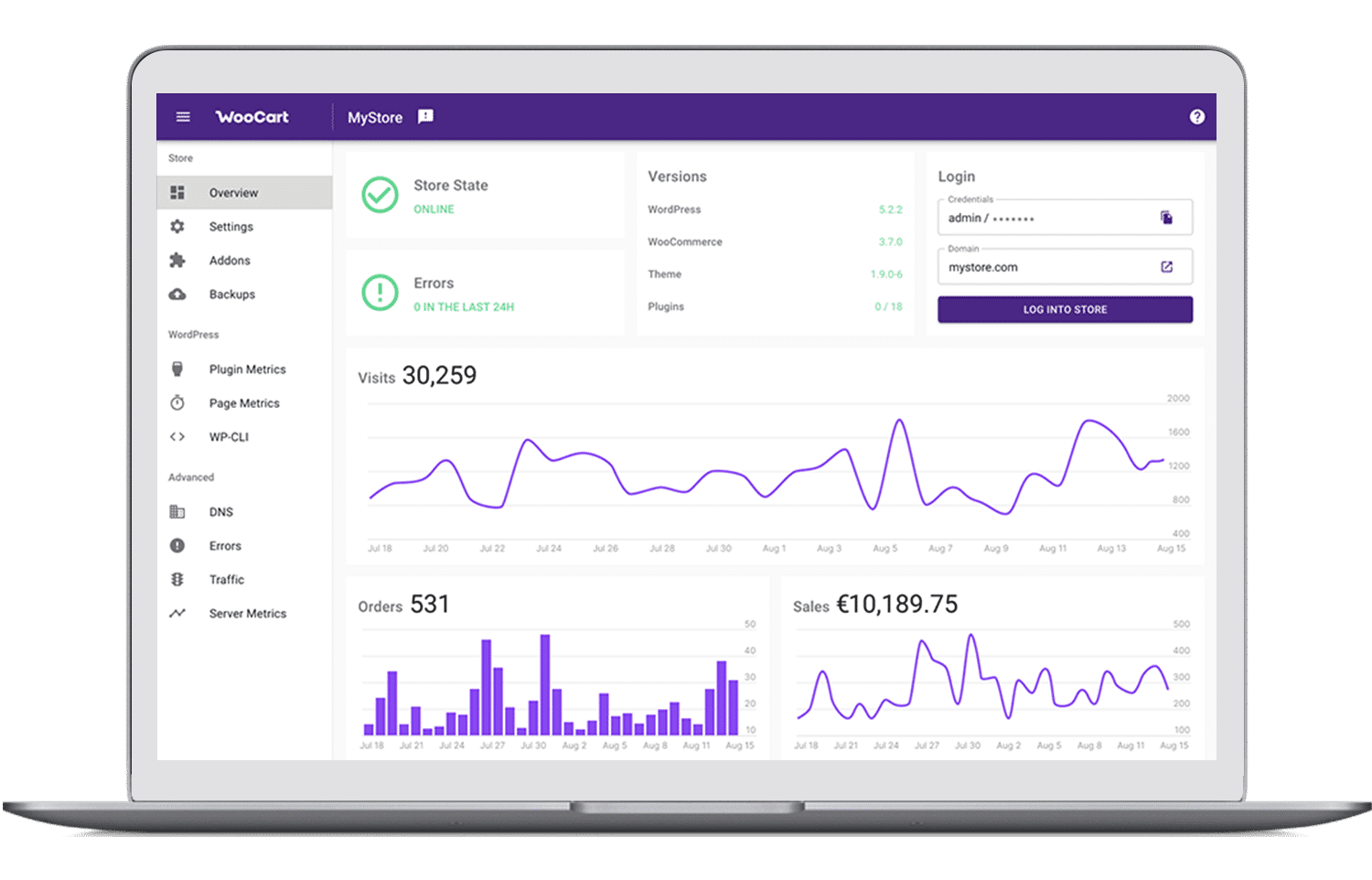1372x880 pixels.
Task: Open DNS in the Advanced section
Action: pos(244,511)
